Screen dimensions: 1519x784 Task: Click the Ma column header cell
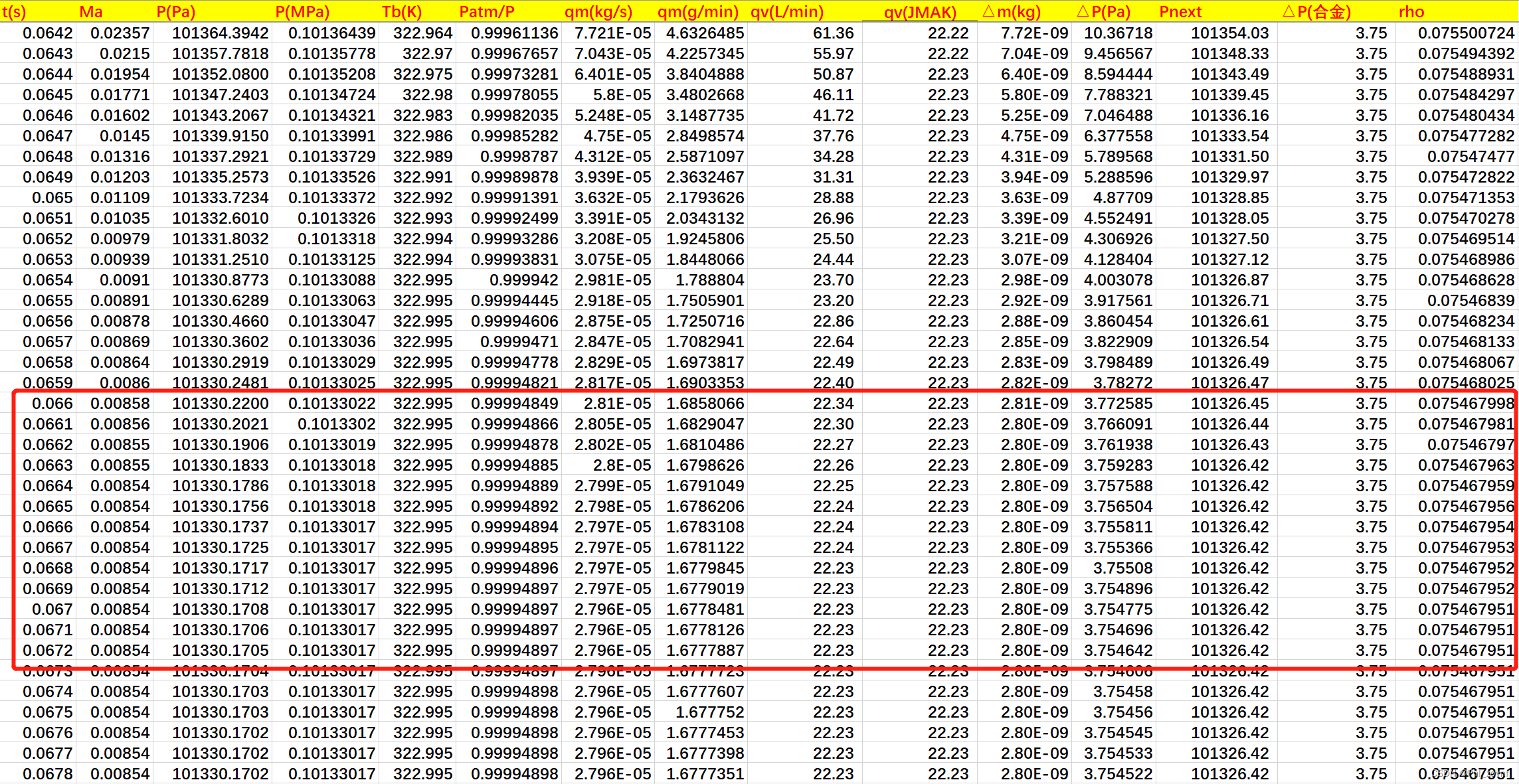point(91,11)
